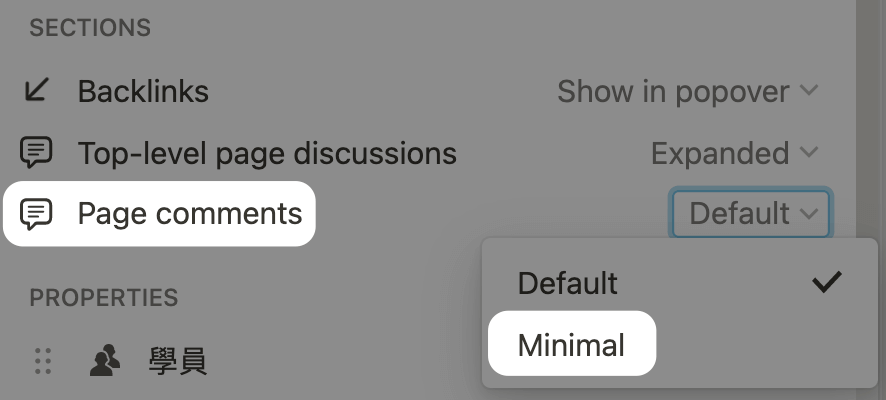Click the Backlinks diagonal arrow icon
Image resolution: width=886 pixels, height=400 pixels.
click(x=37, y=90)
